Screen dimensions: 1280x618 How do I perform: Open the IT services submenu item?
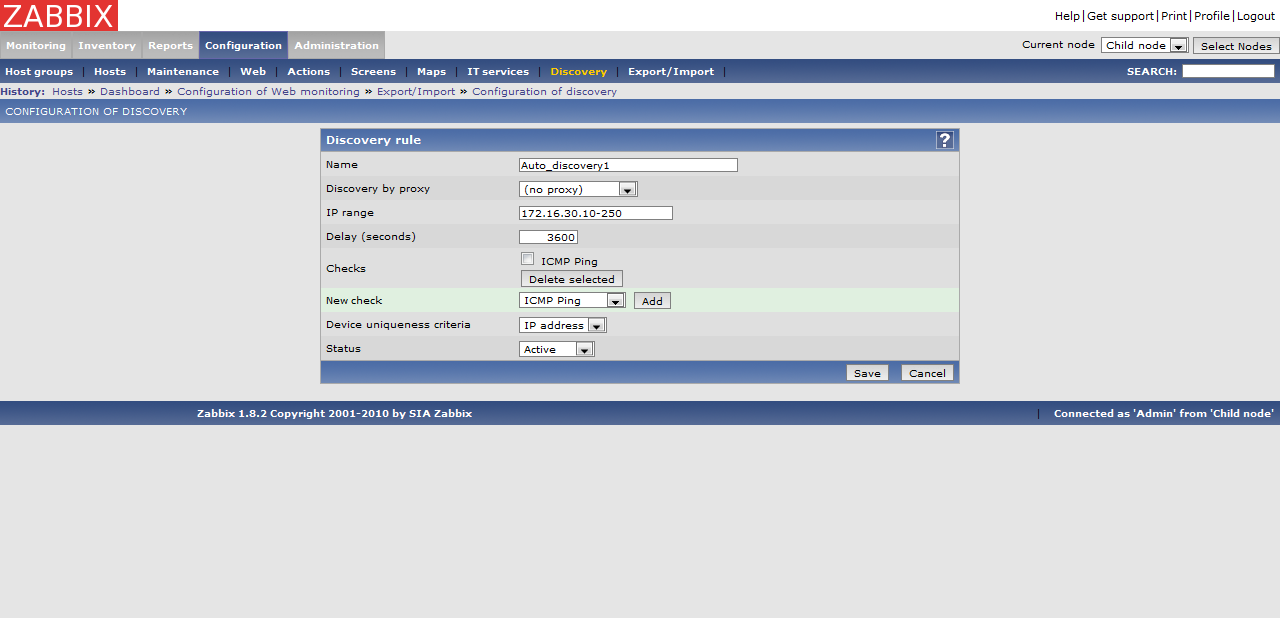tap(498, 72)
